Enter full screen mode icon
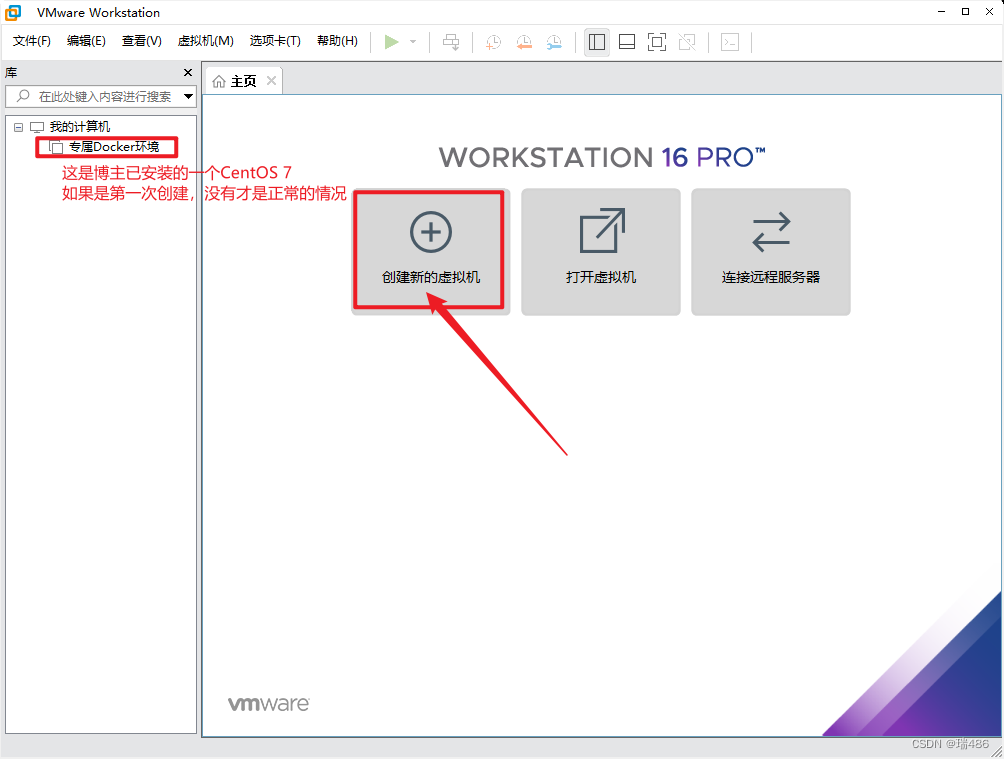This screenshot has width=1004, height=759. point(657,42)
